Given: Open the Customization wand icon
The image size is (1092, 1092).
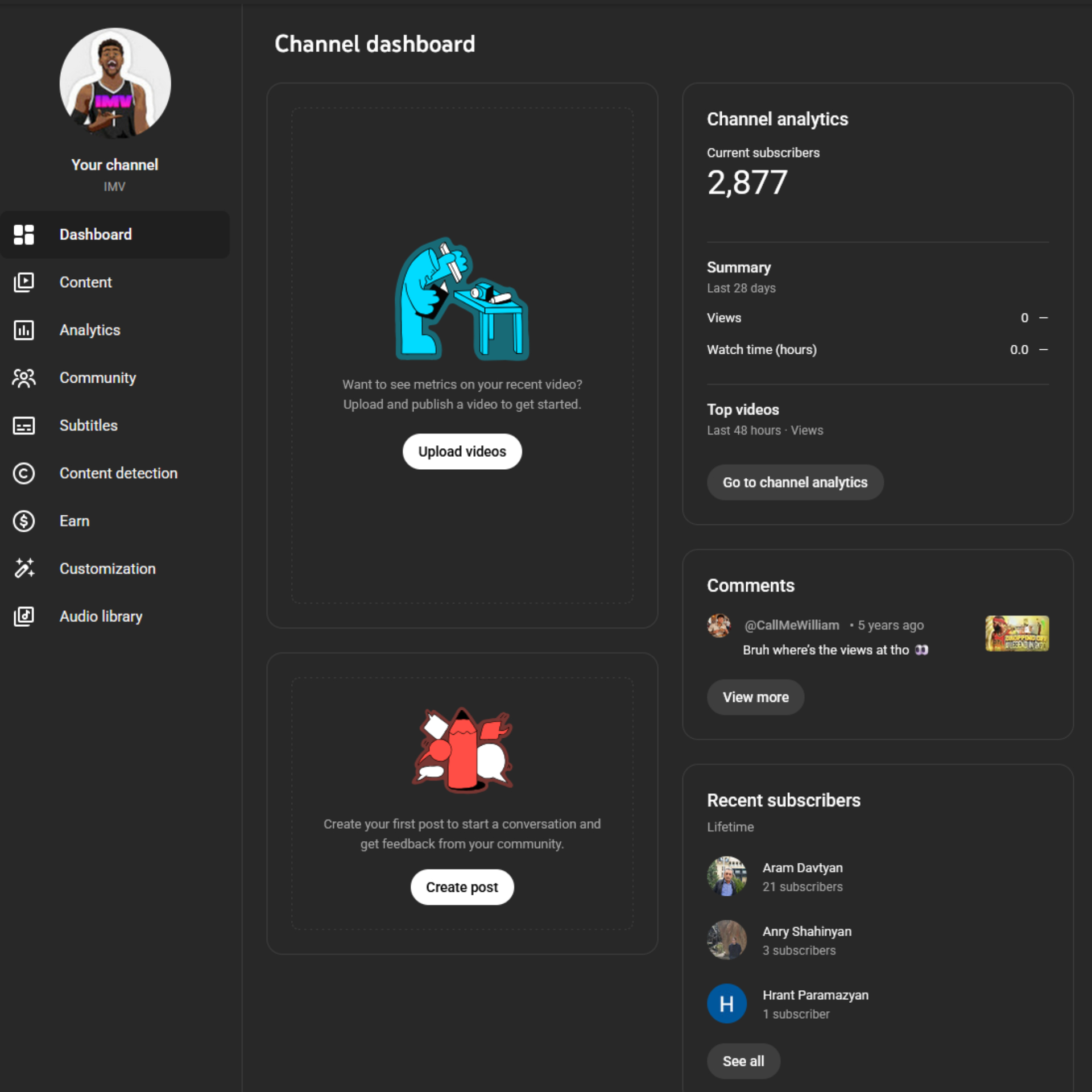Looking at the screenshot, I should click(24, 568).
